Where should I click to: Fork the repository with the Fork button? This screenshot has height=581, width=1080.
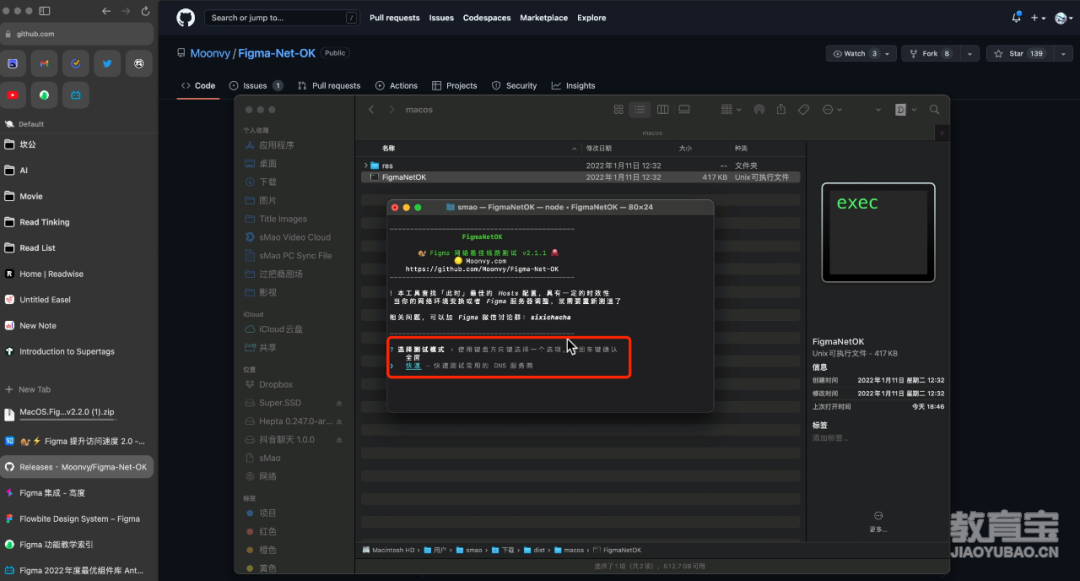click(929, 54)
